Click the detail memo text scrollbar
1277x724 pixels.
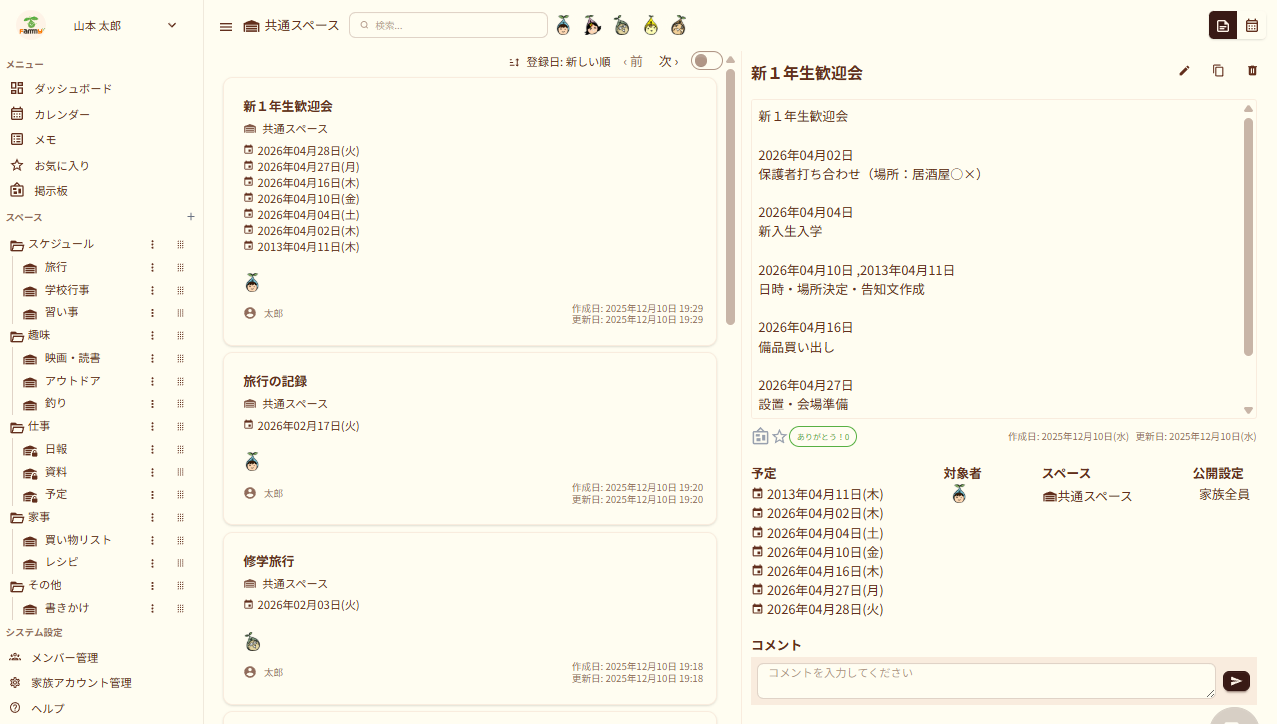(1248, 236)
